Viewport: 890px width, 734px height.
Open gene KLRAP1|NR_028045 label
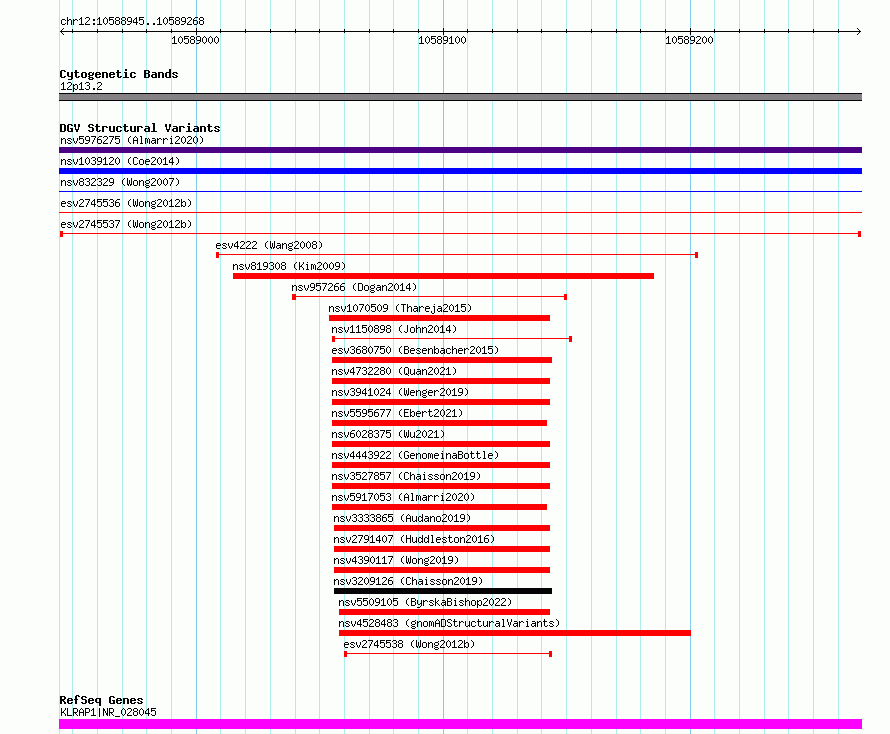pos(108,712)
